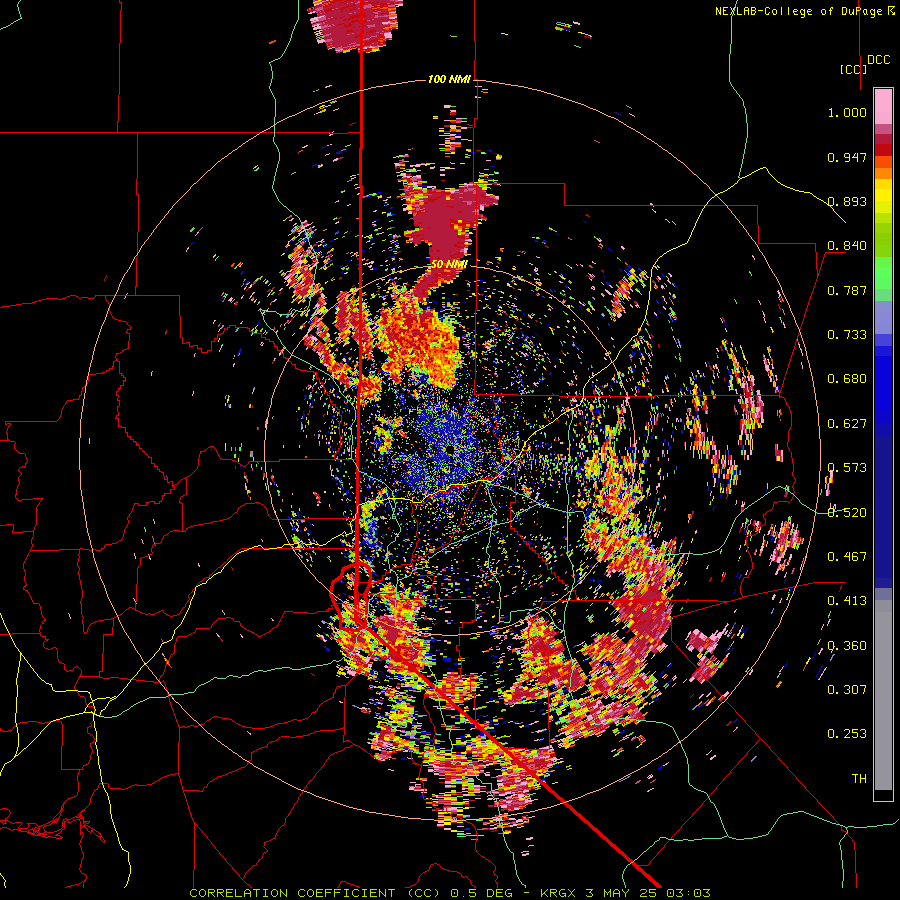Click the KRGX station identifier in caption
The width and height of the screenshot is (900, 900).
[x=560, y=893]
